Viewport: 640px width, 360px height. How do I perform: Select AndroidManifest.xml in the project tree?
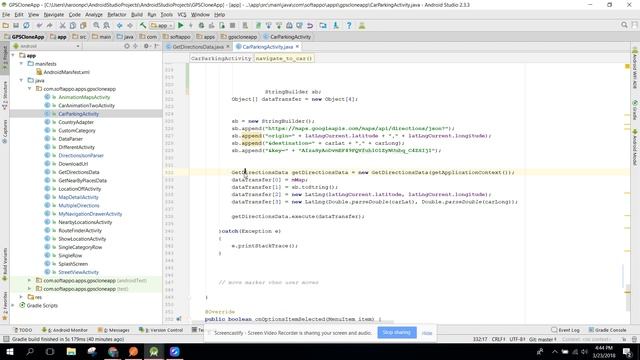[66, 72]
